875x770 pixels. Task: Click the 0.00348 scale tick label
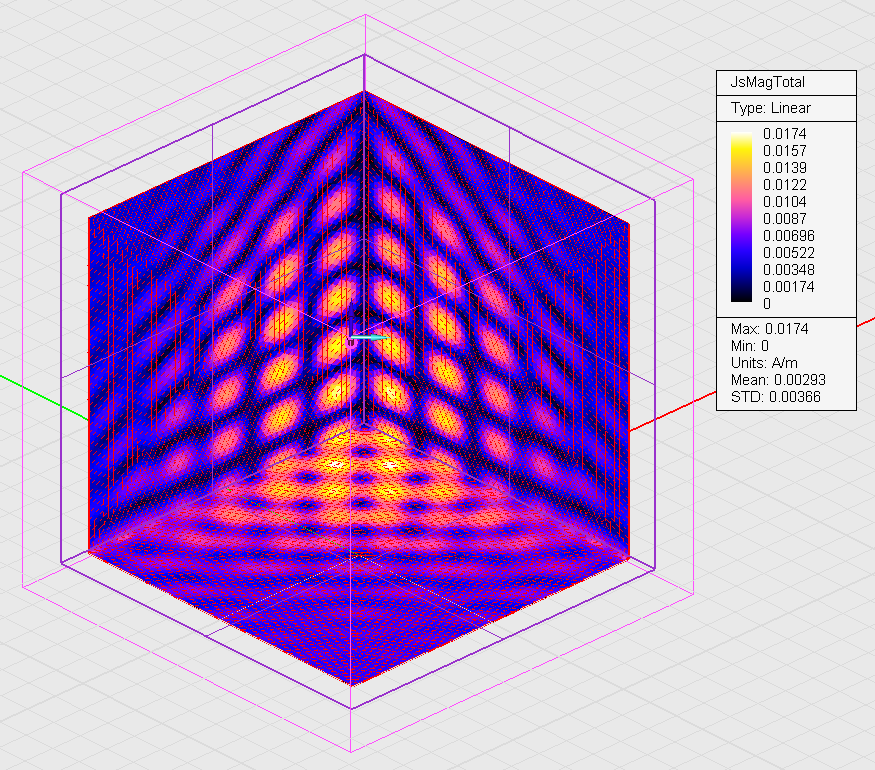coord(788,270)
